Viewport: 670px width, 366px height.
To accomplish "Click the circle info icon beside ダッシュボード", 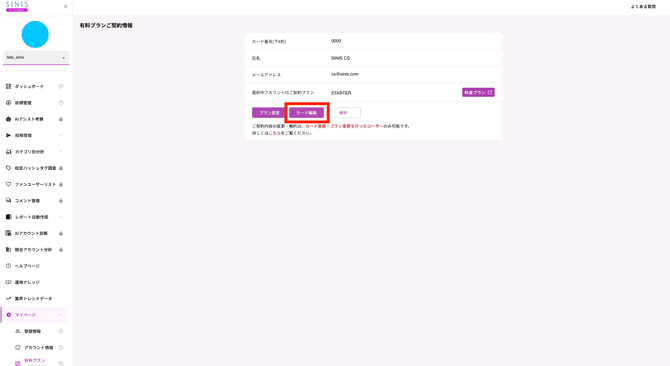I will click(61, 86).
